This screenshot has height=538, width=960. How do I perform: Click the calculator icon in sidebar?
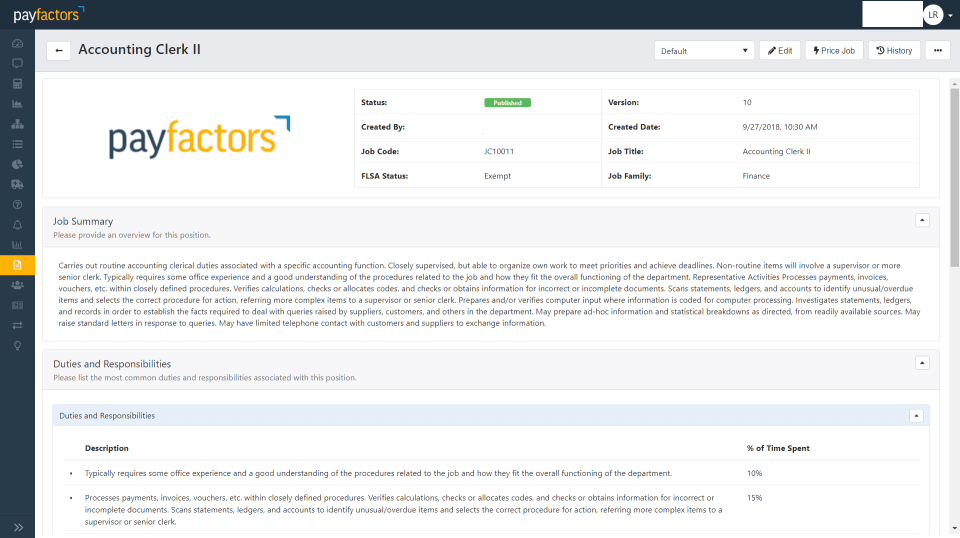coord(17,83)
